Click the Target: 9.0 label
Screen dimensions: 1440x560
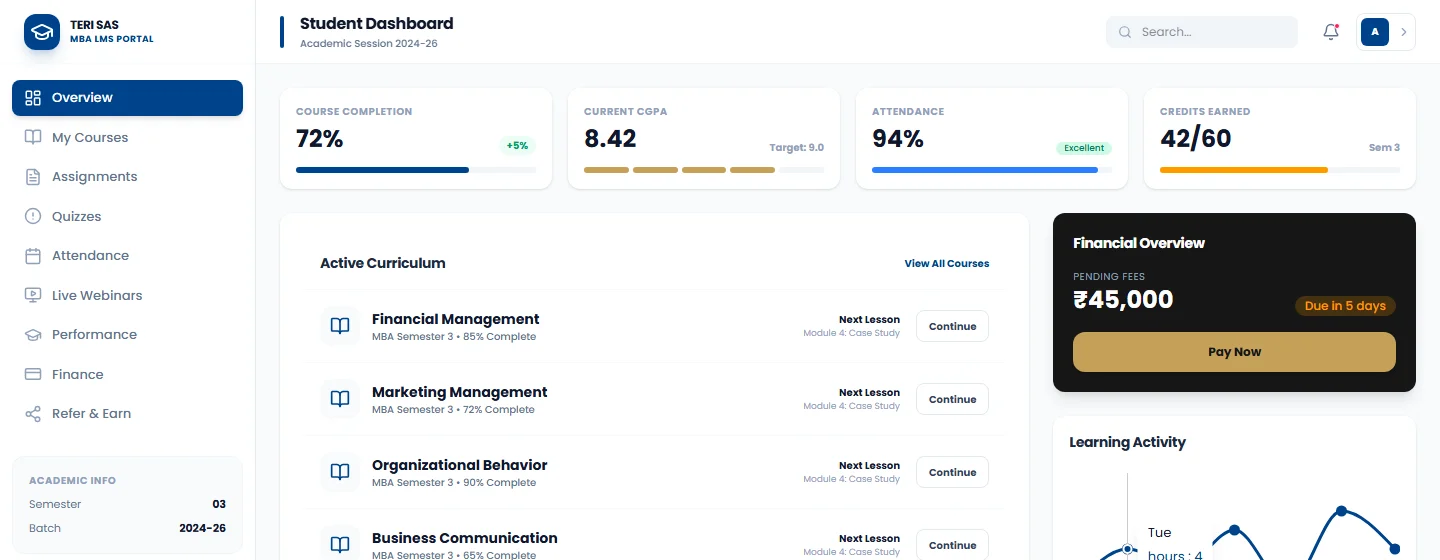coord(796,148)
